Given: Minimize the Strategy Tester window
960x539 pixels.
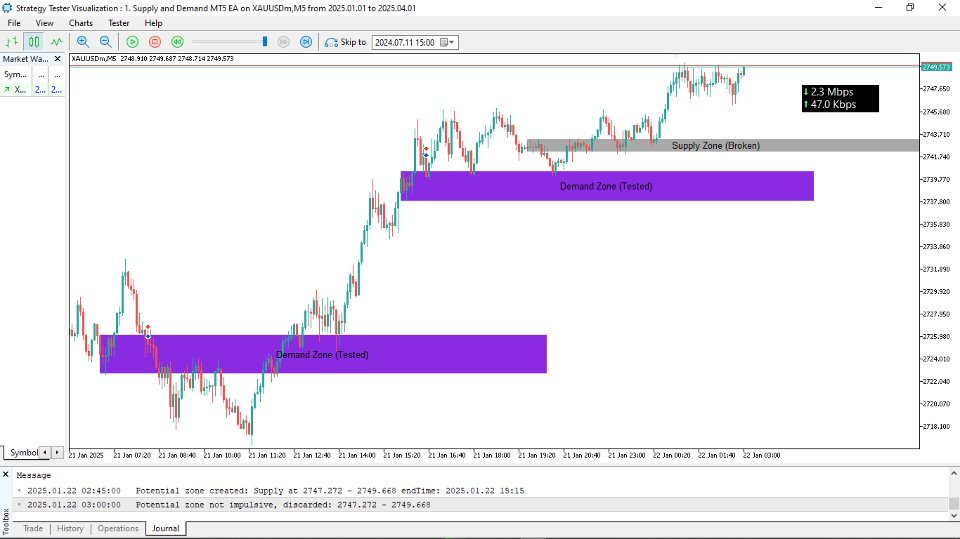Looking at the screenshot, I should [x=879, y=7].
